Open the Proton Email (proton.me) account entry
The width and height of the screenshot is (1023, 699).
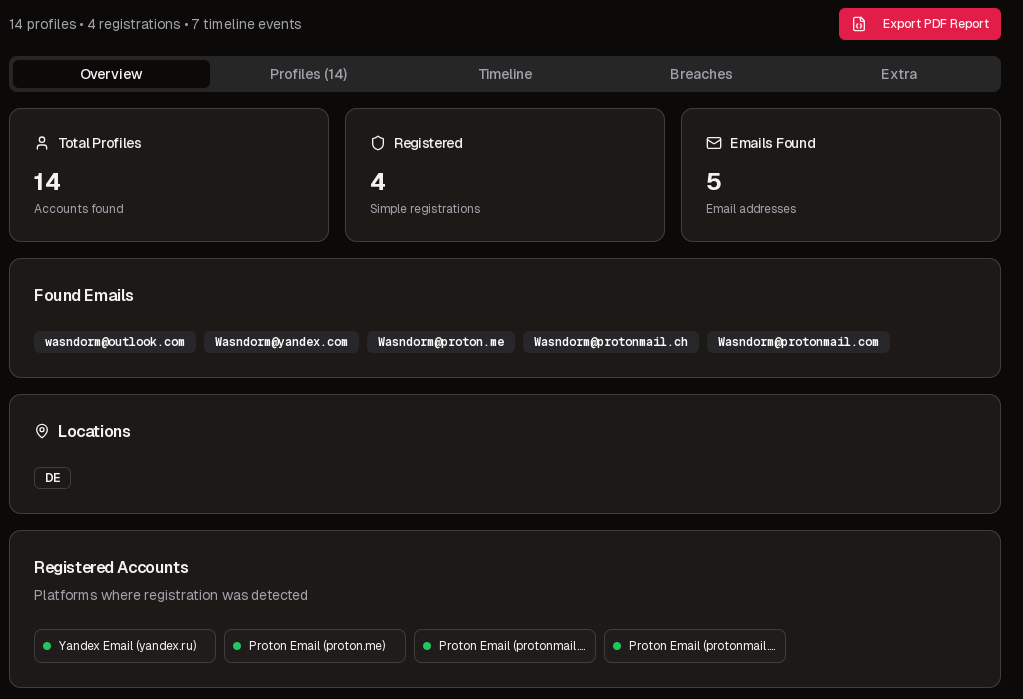pyautogui.click(x=315, y=646)
